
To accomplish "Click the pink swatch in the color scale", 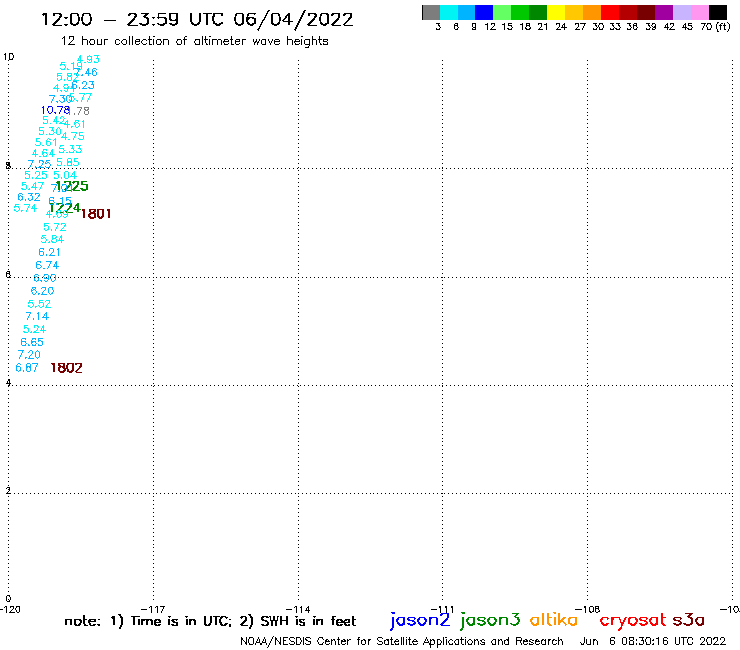I will [x=700, y=12].
